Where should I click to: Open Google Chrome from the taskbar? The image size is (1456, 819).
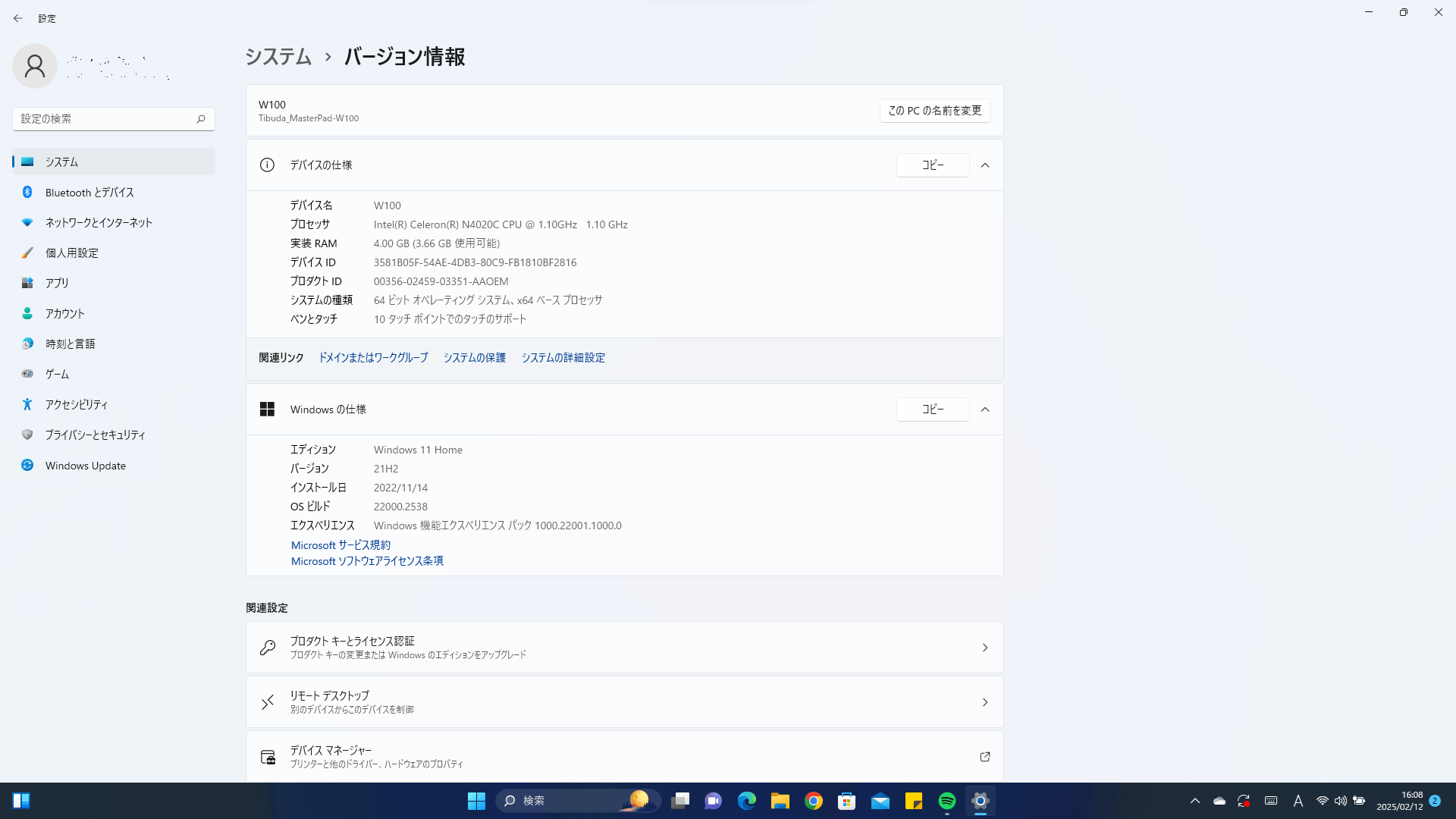coord(814,801)
